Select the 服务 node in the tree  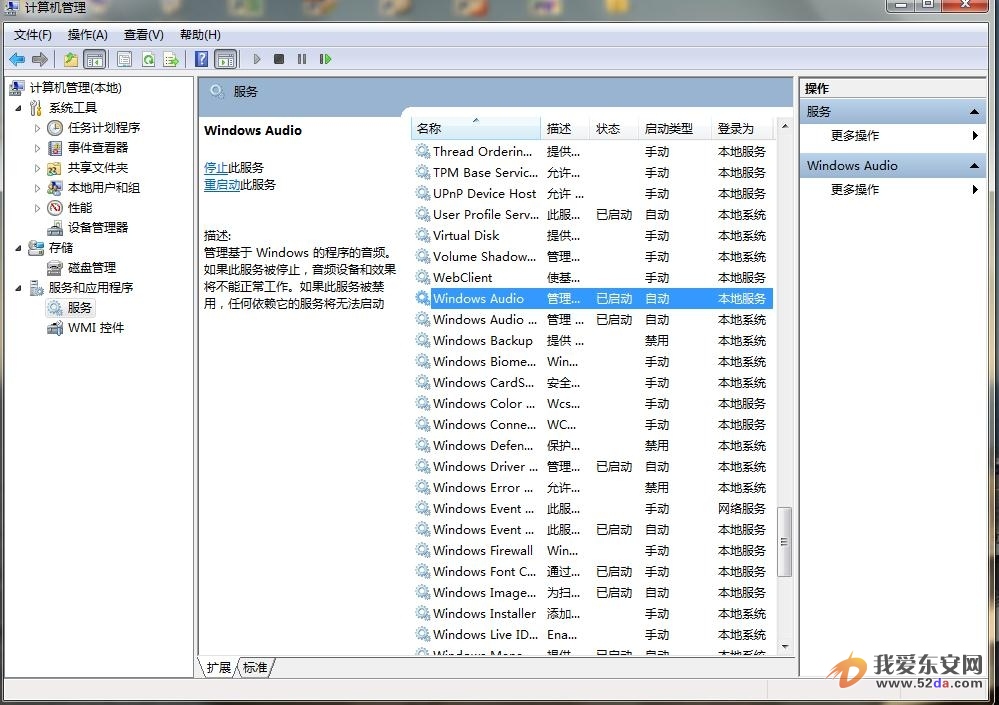coord(80,308)
